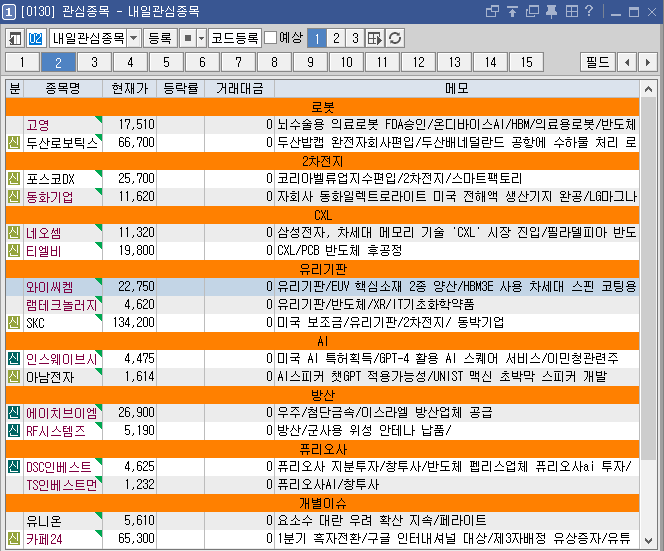Select view mode 1 button

(317, 39)
